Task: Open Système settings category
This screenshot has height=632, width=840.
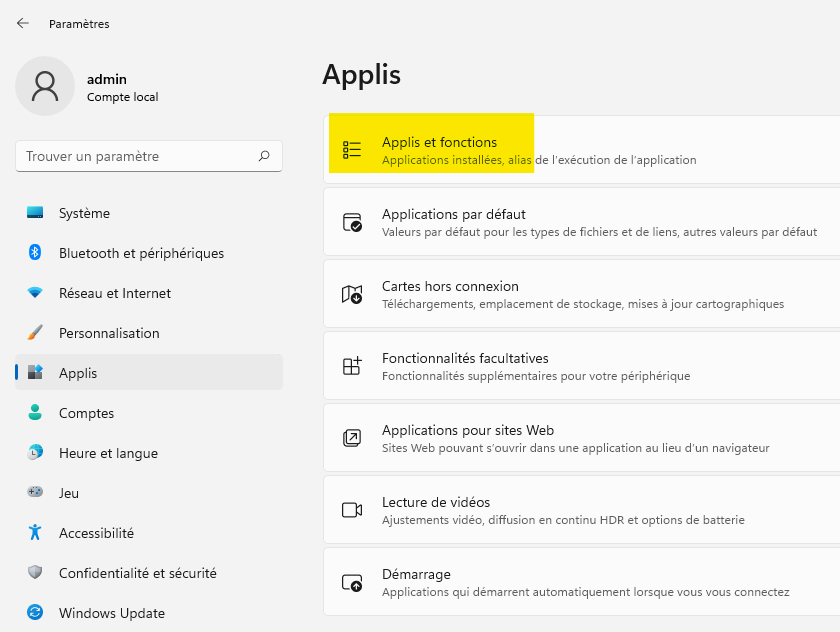Action: pos(84,213)
